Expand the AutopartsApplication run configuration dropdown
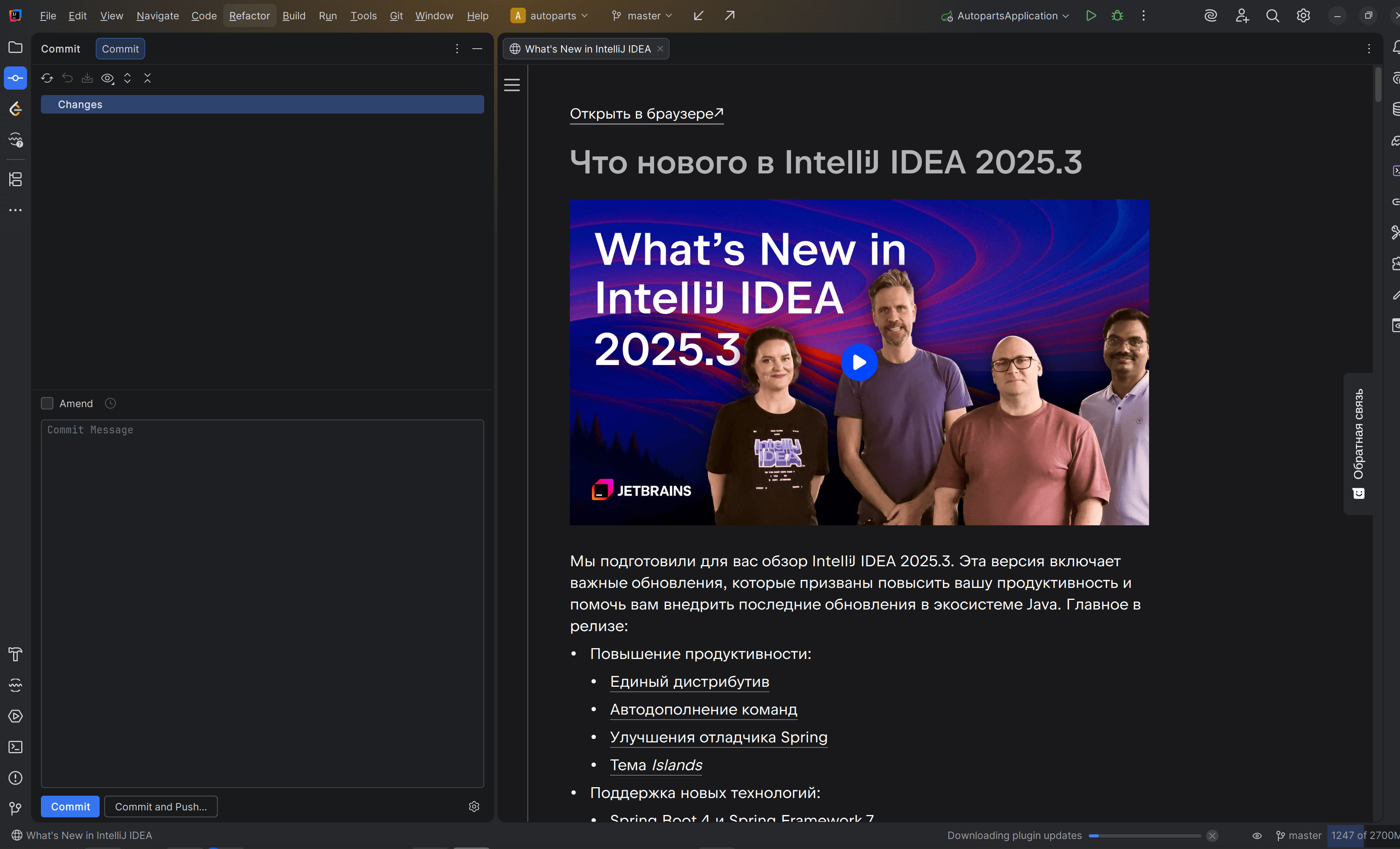This screenshot has width=1400, height=849. (1006, 16)
